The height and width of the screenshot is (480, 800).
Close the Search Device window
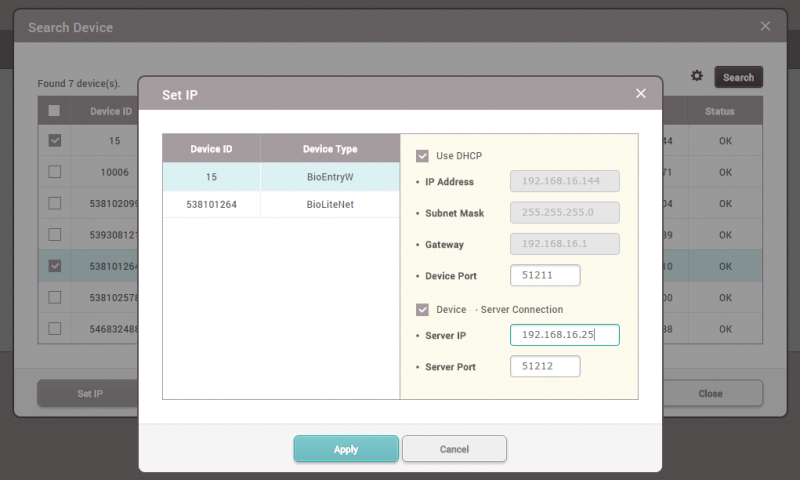tap(765, 26)
